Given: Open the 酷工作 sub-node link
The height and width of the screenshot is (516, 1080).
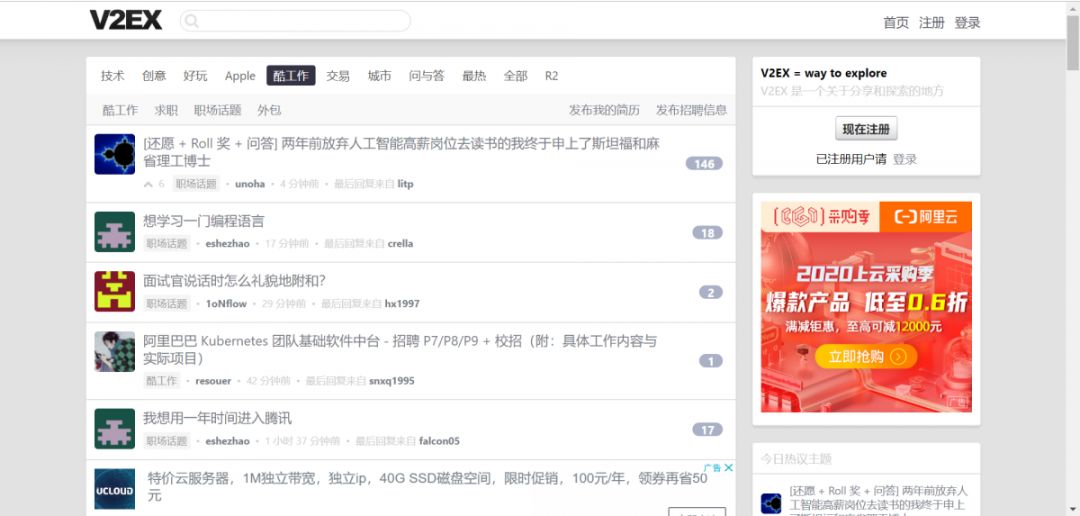Looking at the screenshot, I should [x=120, y=110].
